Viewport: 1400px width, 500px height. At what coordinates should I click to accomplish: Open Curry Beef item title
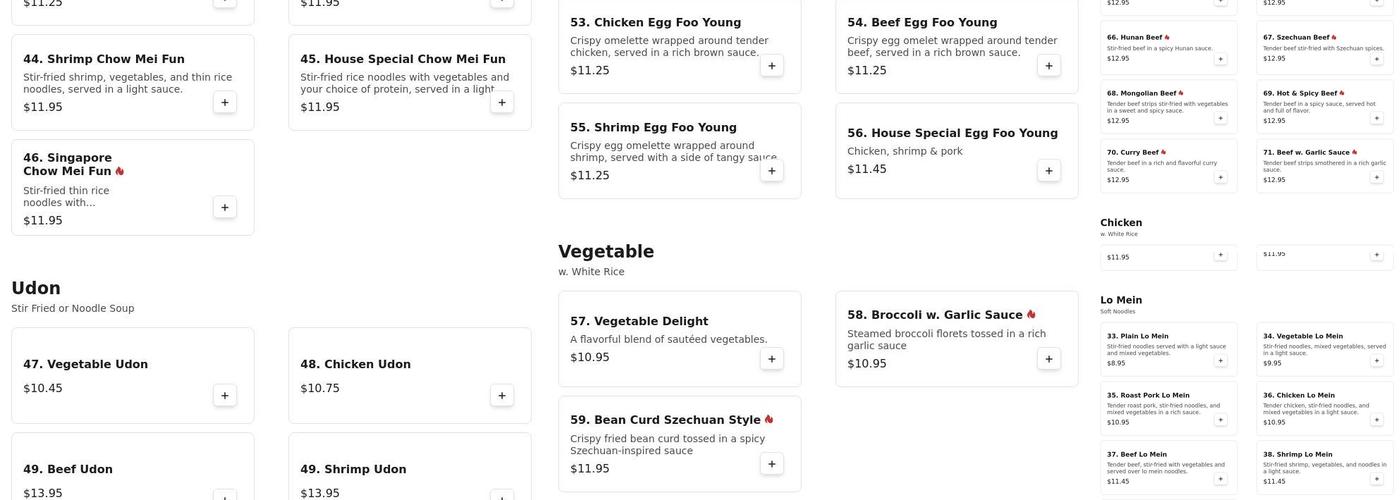point(1132,153)
